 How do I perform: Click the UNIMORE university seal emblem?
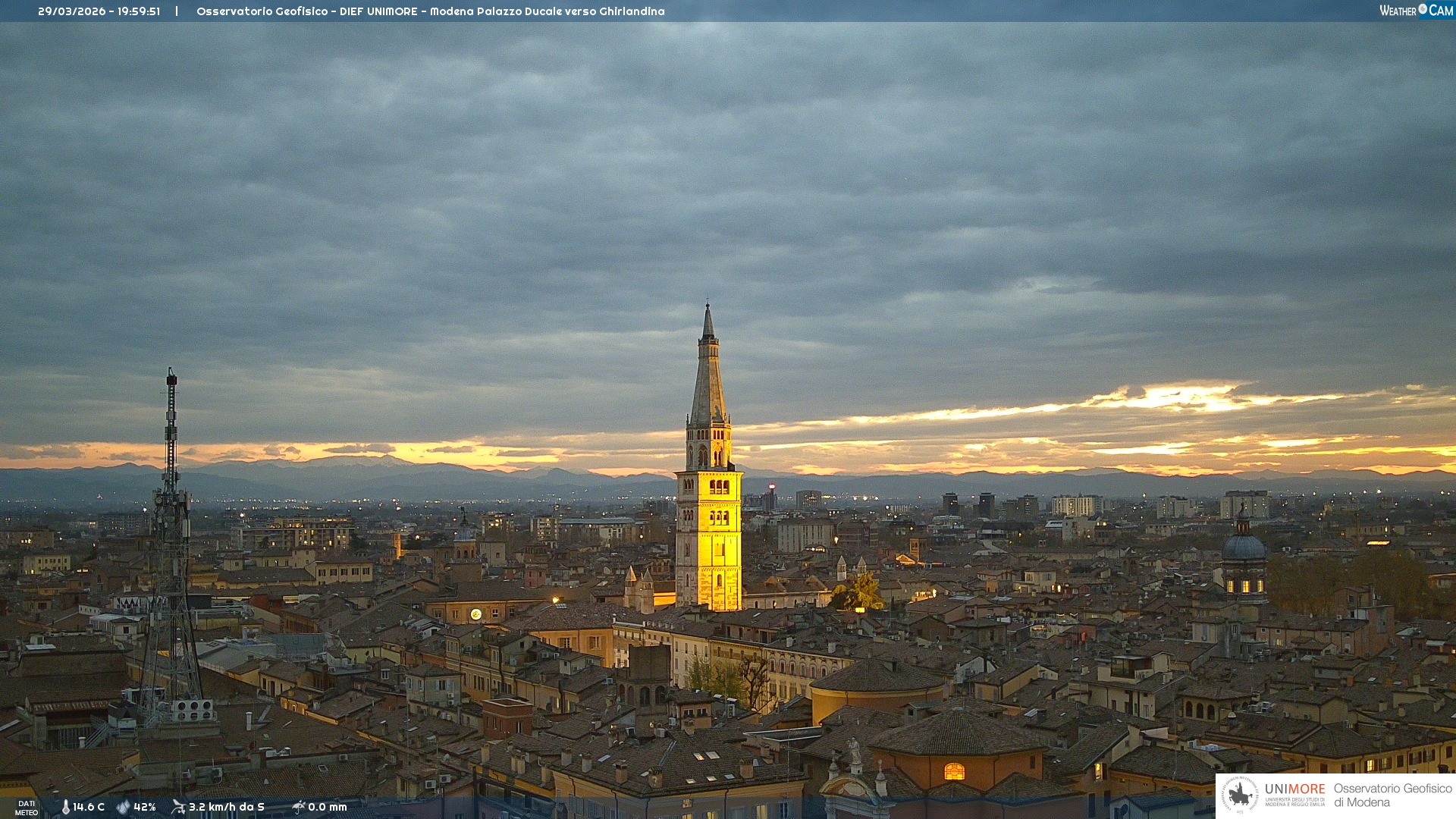coord(1240,795)
